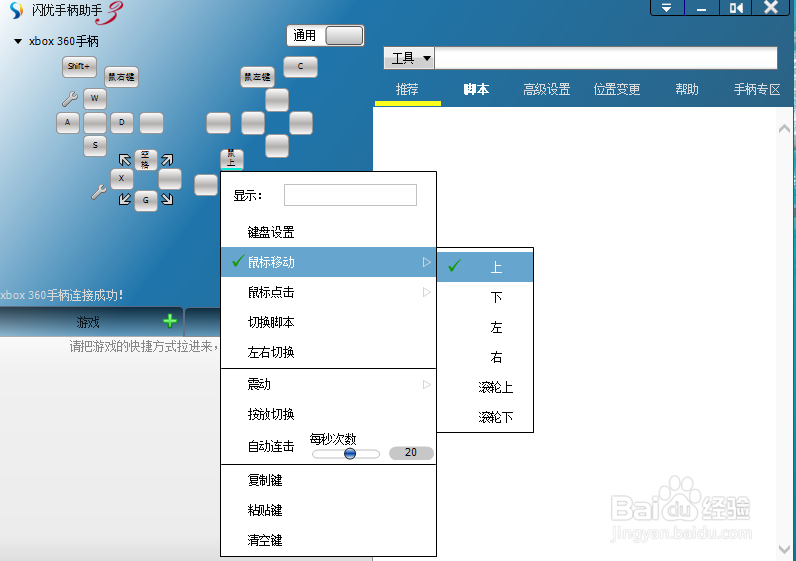
Task: Click the 空格 mapped key
Action: [x=146, y=160]
